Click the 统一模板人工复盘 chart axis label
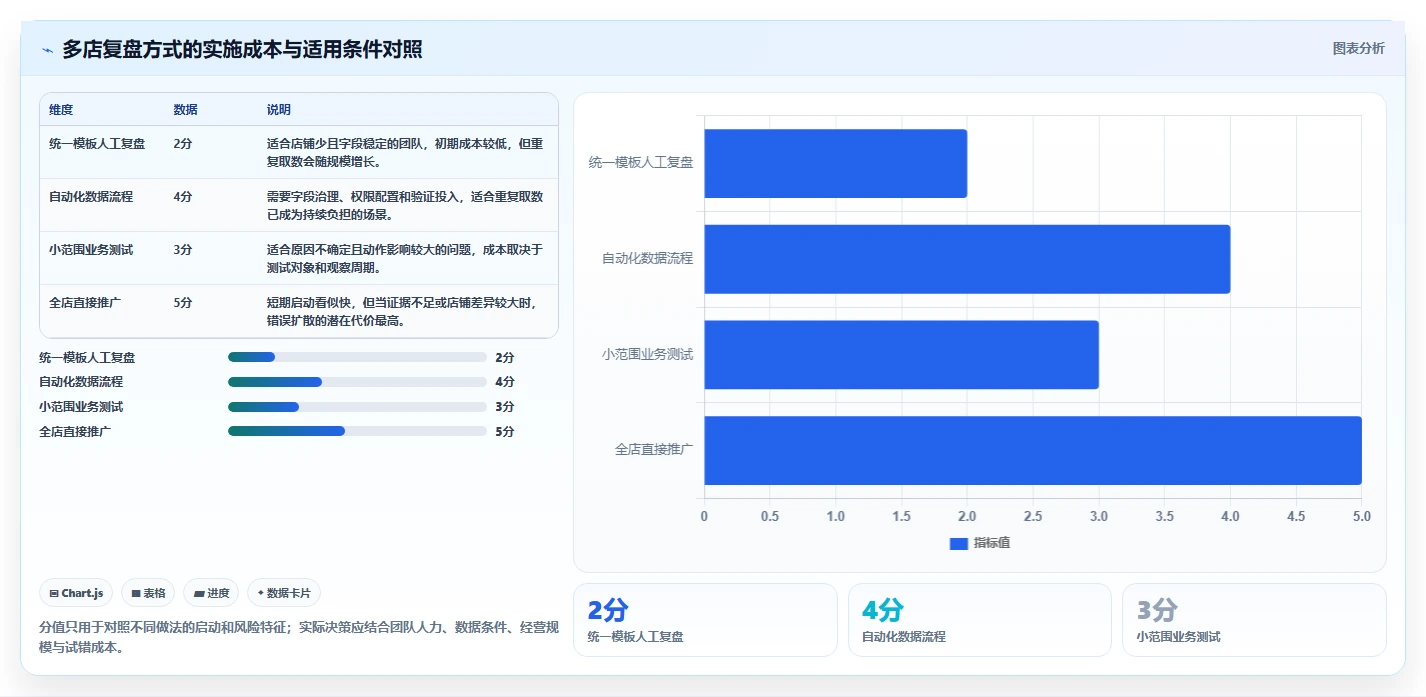 [641, 162]
